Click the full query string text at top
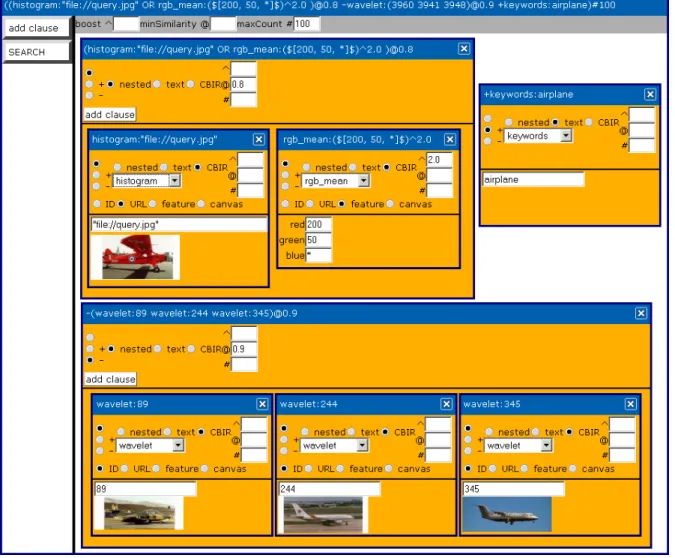Viewport: 675px width, 558px height. click(x=310, y=6)
